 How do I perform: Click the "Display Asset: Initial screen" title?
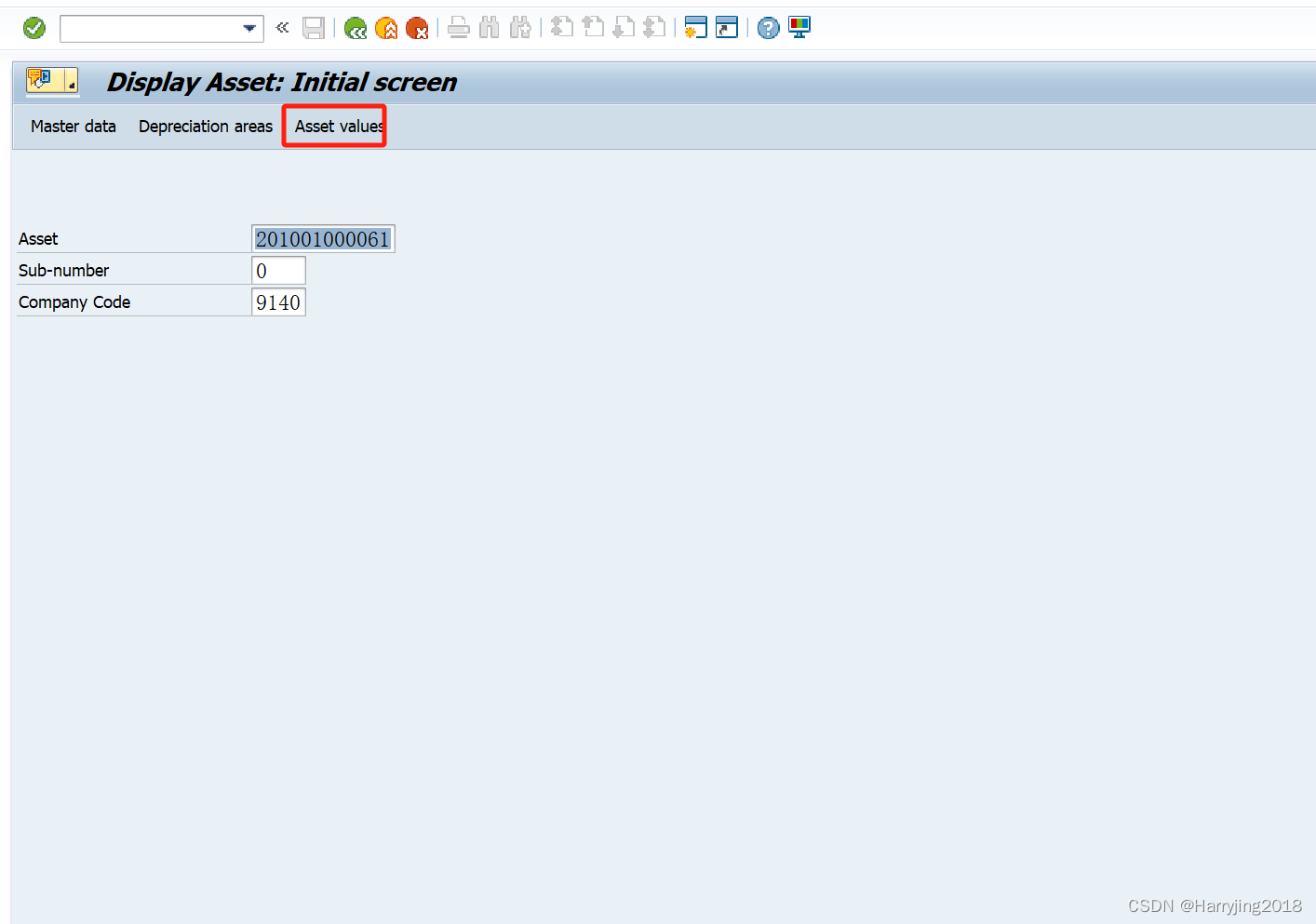click(282, 82)
